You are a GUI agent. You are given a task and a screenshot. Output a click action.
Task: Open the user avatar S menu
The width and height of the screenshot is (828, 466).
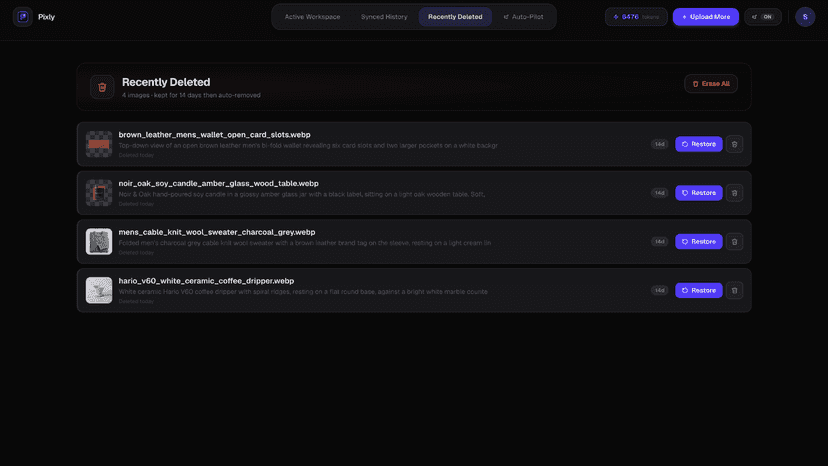805,17
